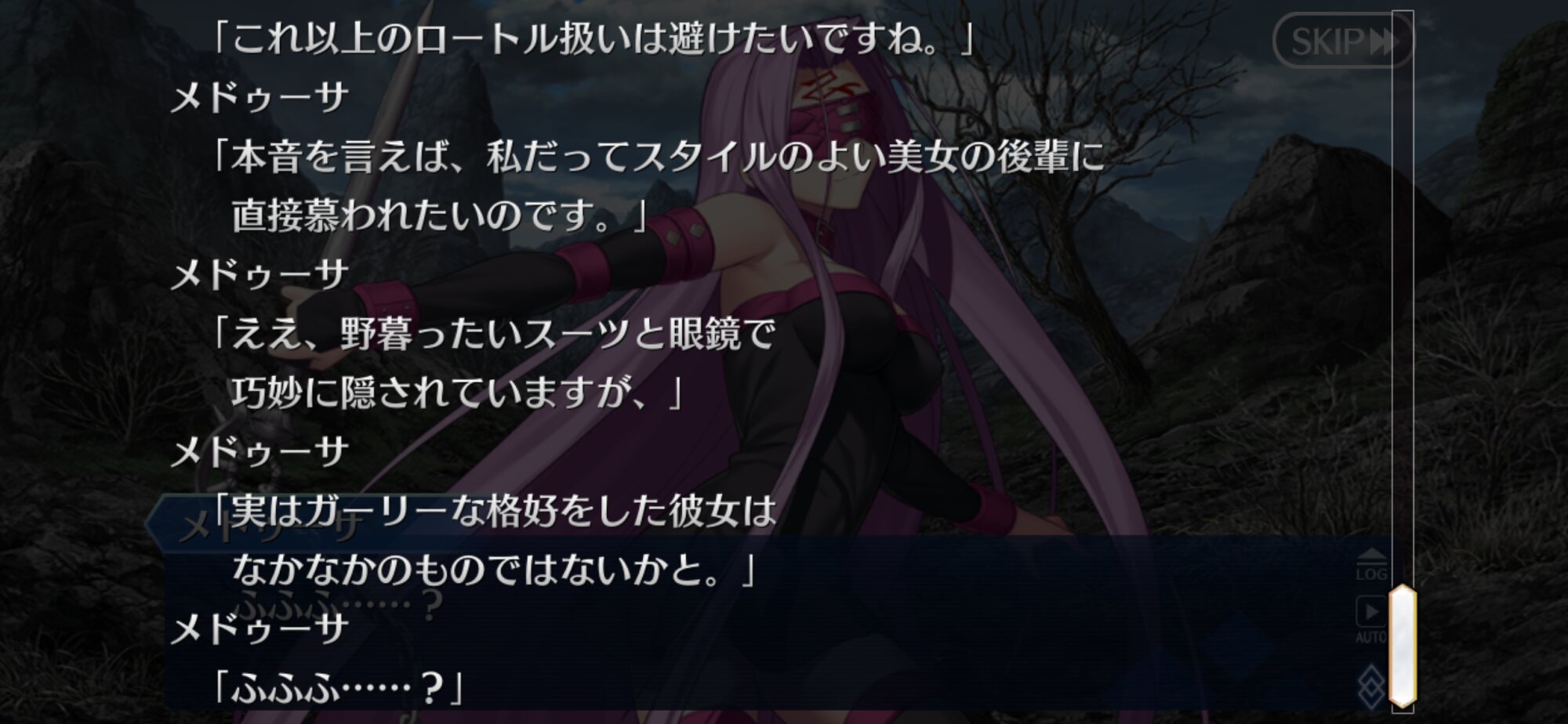Click the first メドゥーサ speaker label
This screenshot has width=1568, height=724.
pos(260,98)
